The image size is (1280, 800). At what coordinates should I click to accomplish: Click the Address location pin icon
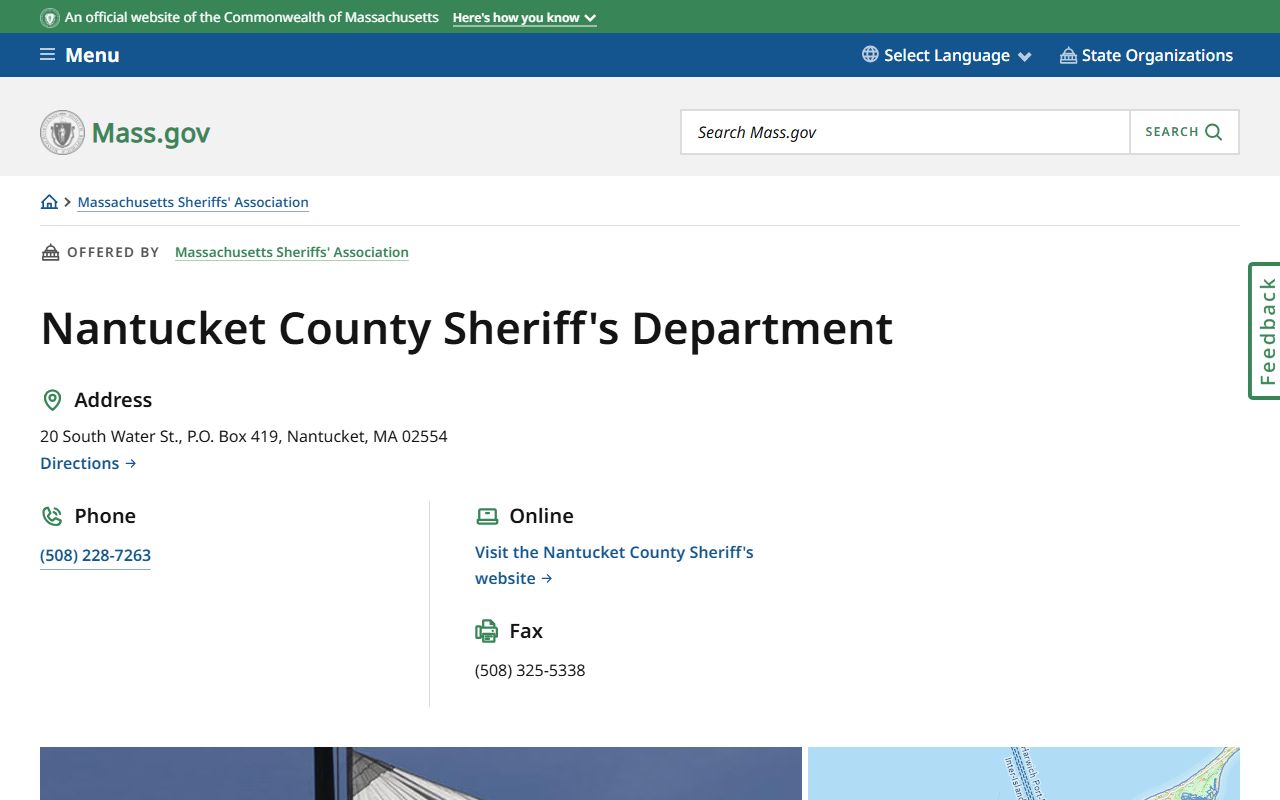coord(52,400)
